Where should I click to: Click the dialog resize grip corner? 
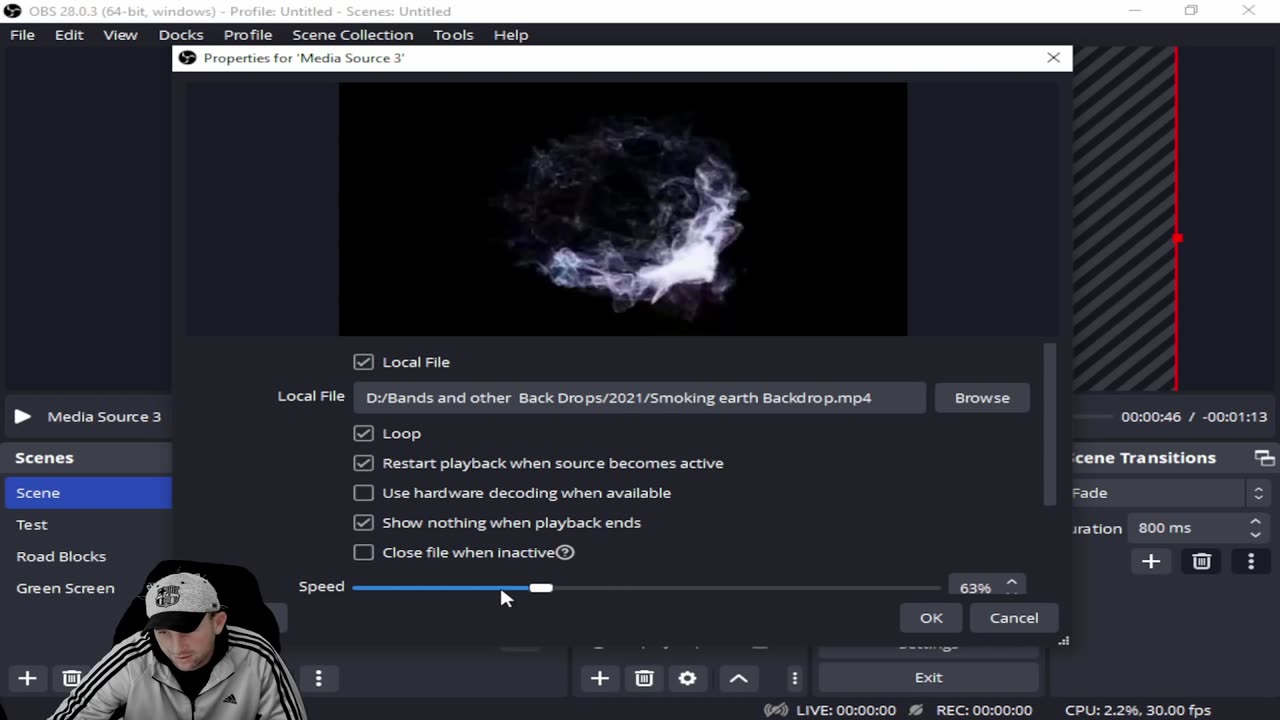[x=1064, y=641]
